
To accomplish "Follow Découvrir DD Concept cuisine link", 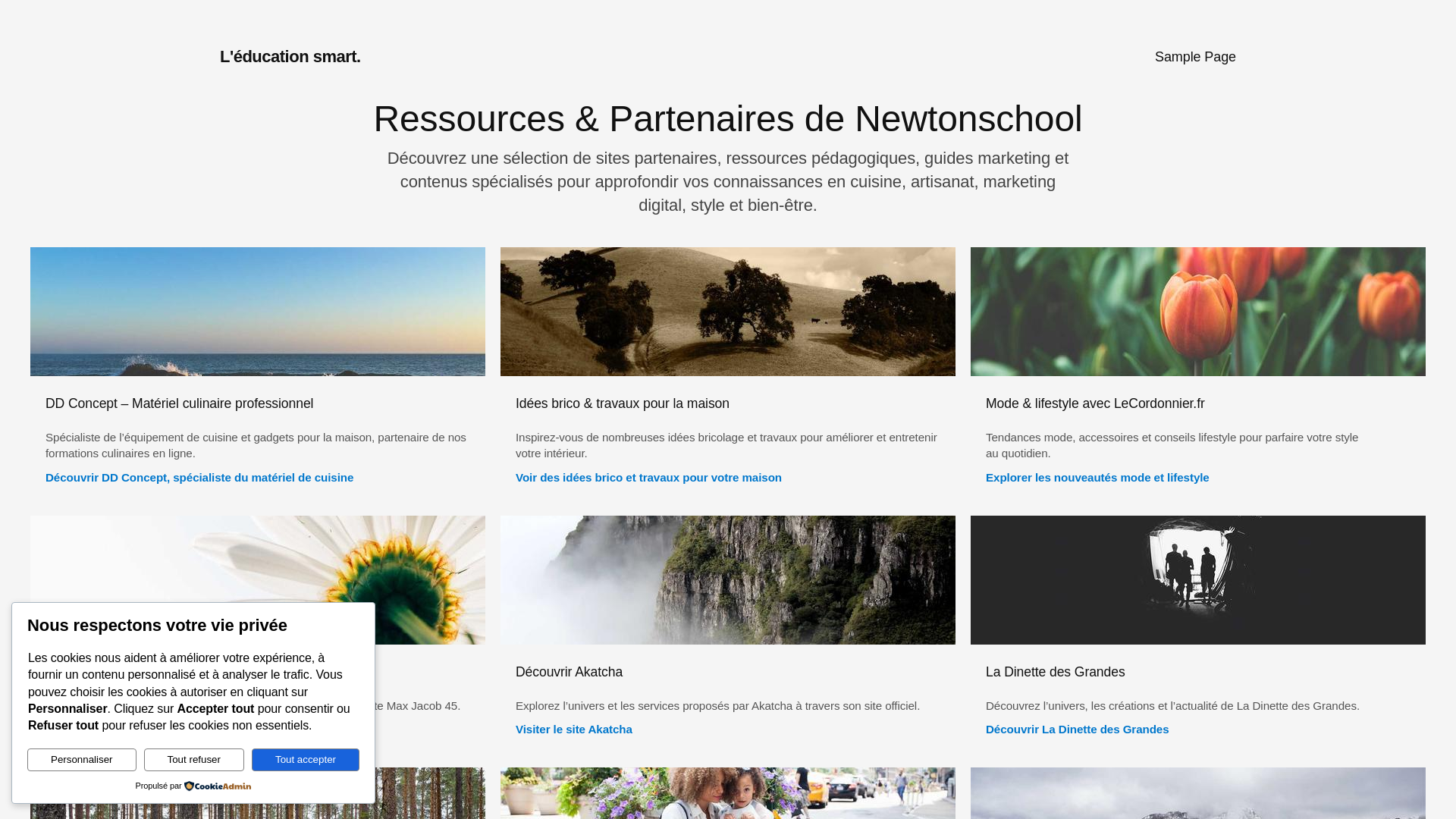I will [199, 478].
